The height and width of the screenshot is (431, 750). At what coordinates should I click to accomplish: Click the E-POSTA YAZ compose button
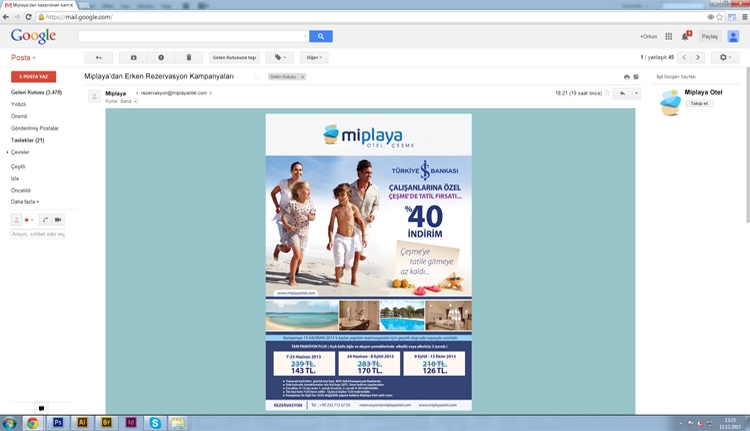point(33,76)
